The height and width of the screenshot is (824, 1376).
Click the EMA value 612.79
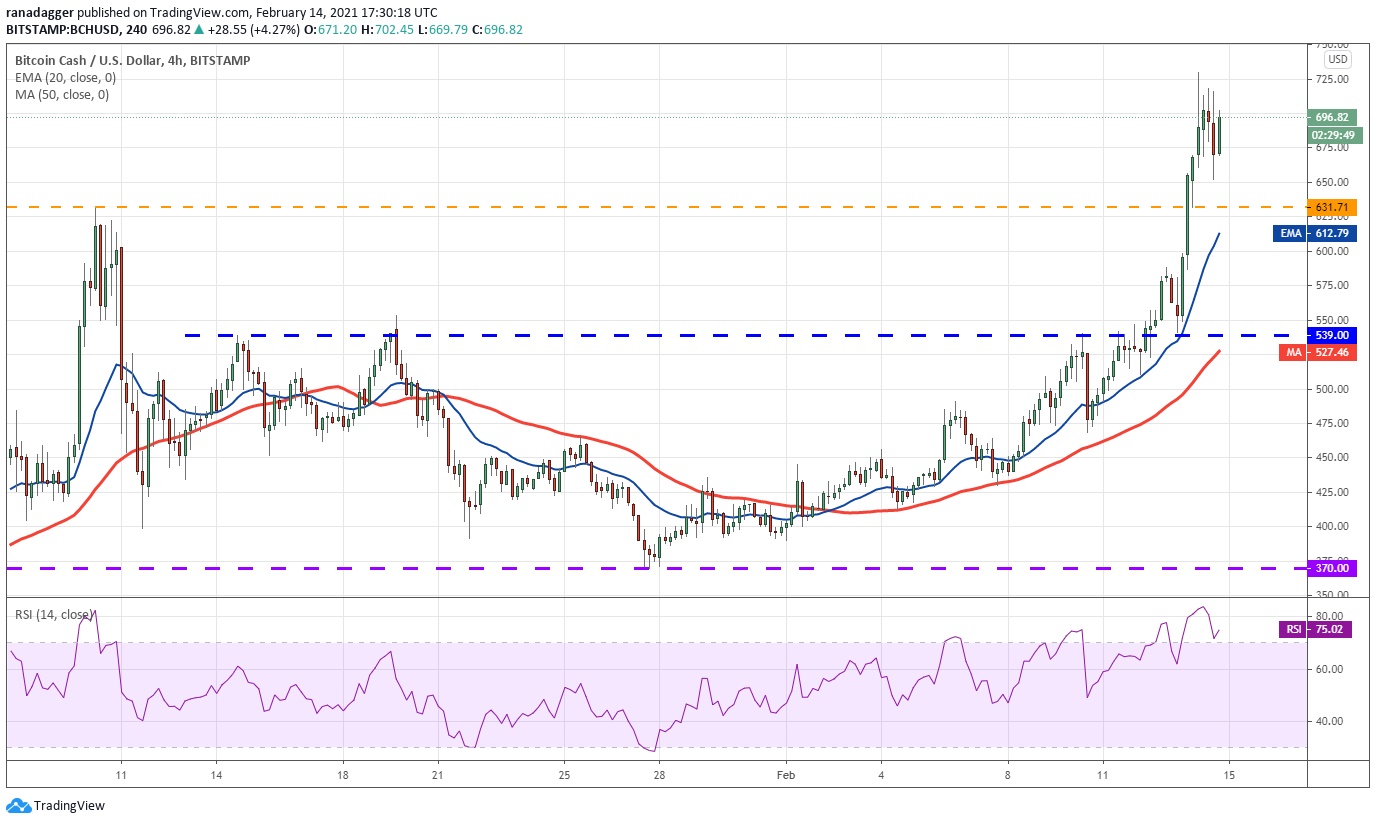[1332, 233]
